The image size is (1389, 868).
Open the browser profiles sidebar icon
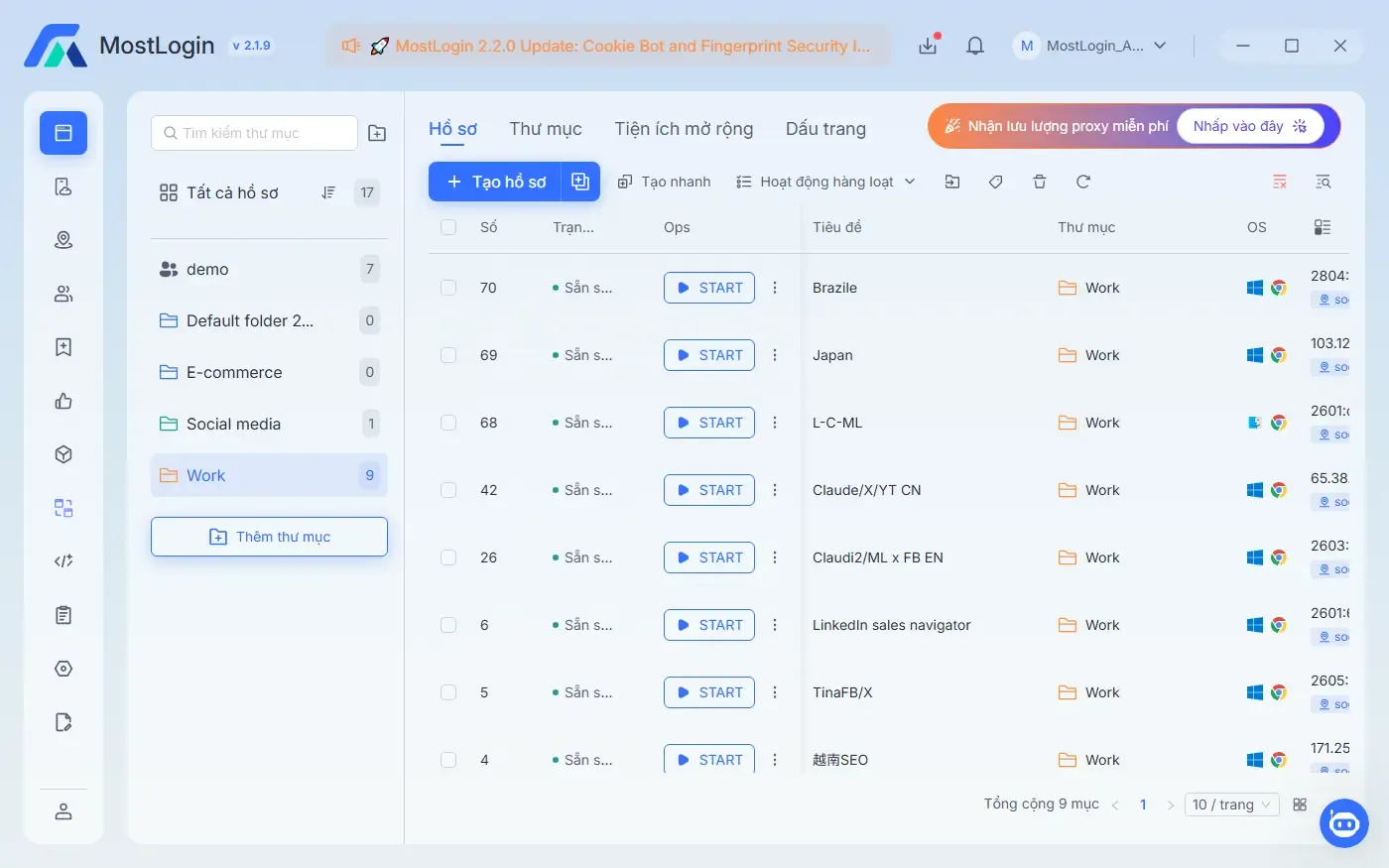coord(63,133)
